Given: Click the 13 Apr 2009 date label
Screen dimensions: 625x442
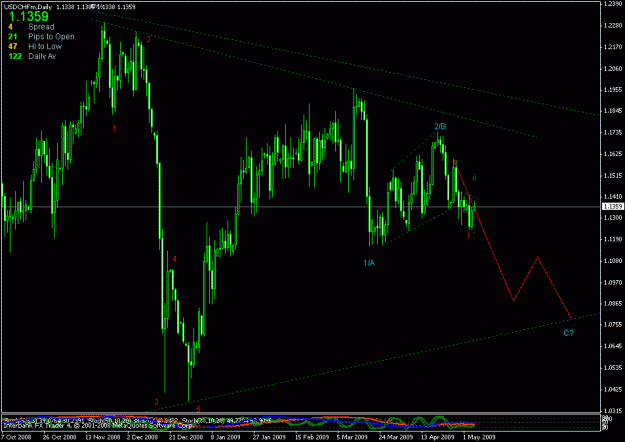Looking at the screenshot, I should click(x=438, y=437).
